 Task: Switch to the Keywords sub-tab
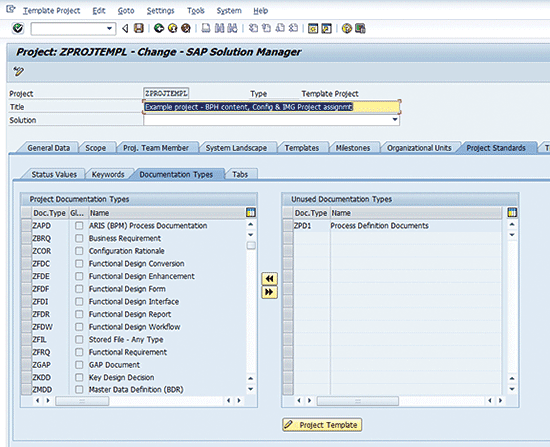point(108,174)
